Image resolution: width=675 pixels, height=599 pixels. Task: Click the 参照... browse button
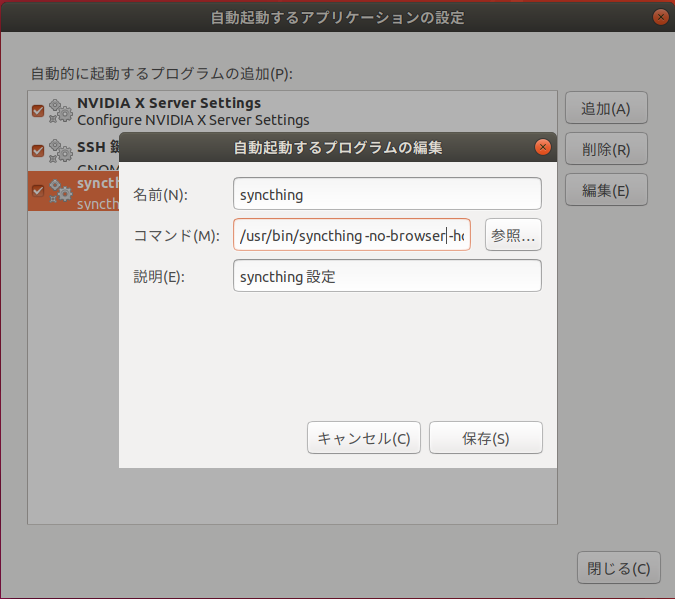pyautogui.click(x=513, y=235)
